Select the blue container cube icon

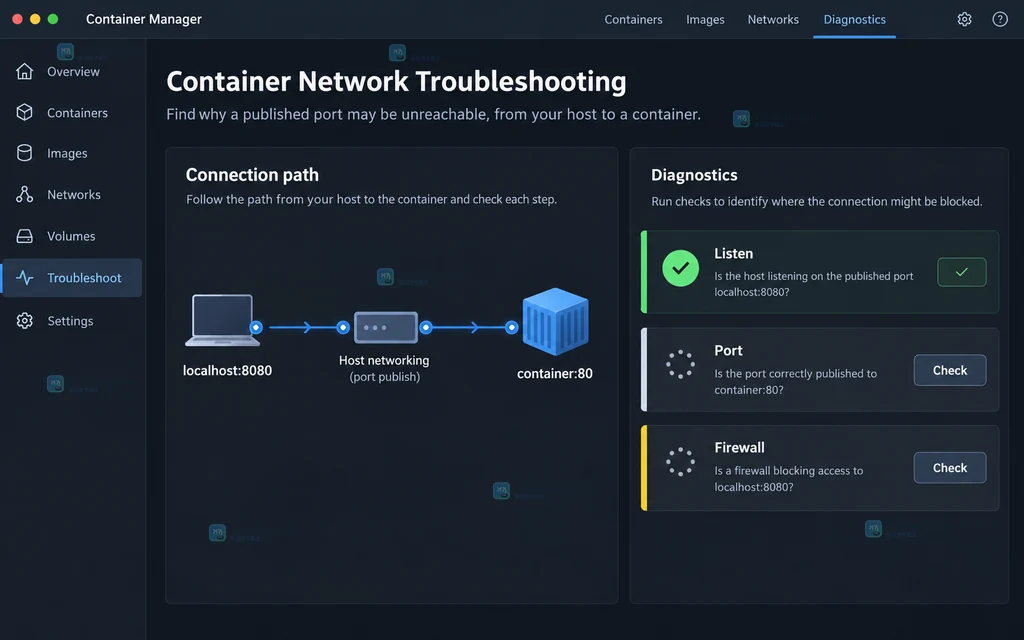pos(556,321)
